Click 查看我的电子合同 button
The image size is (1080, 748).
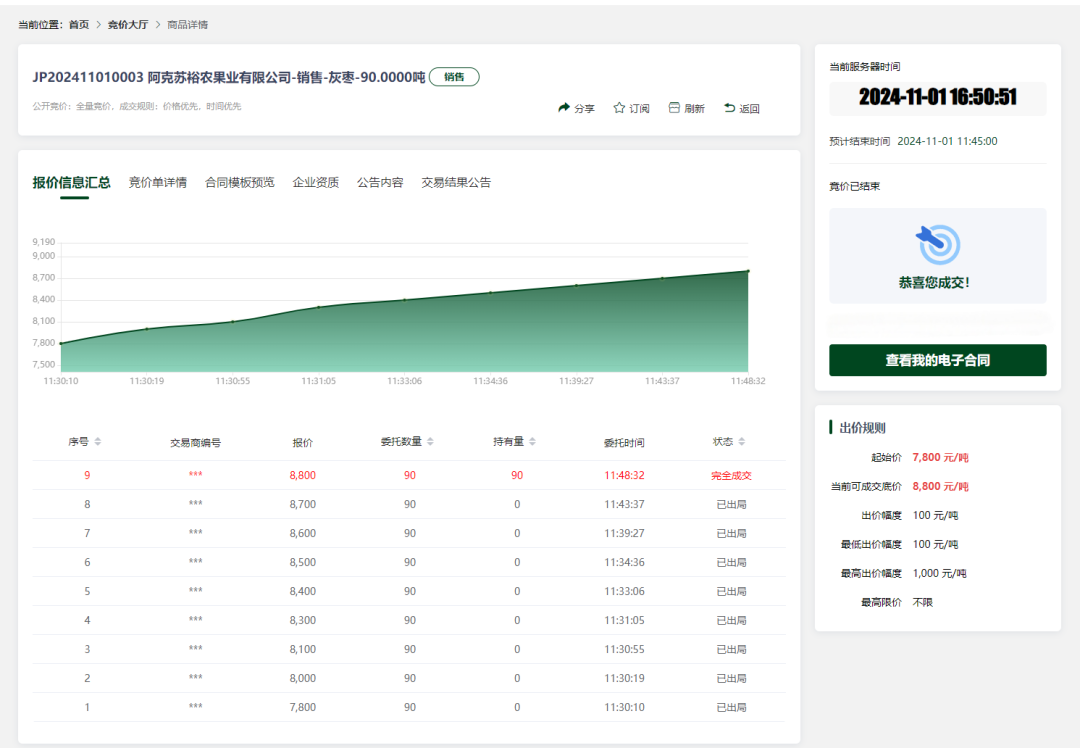937,360
